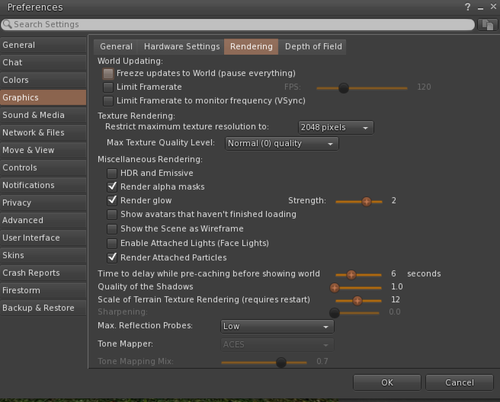Close the Preferences window

493,6
